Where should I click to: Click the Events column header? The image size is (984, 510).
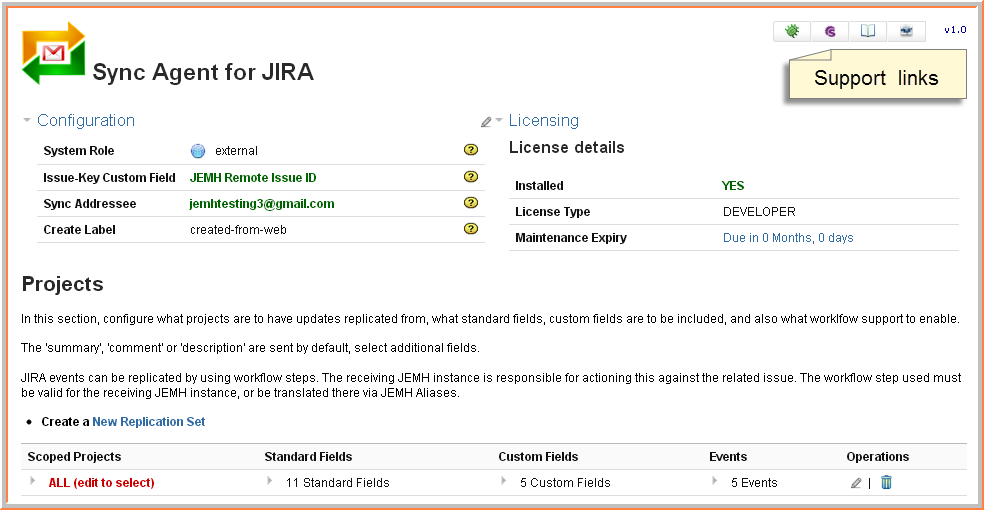click(728, 457)
